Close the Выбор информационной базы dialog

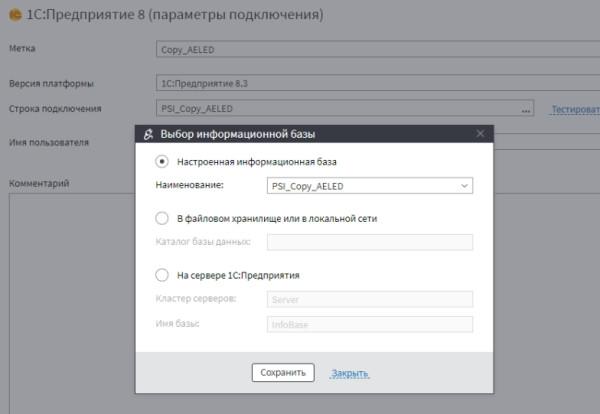tap(480, 134)
